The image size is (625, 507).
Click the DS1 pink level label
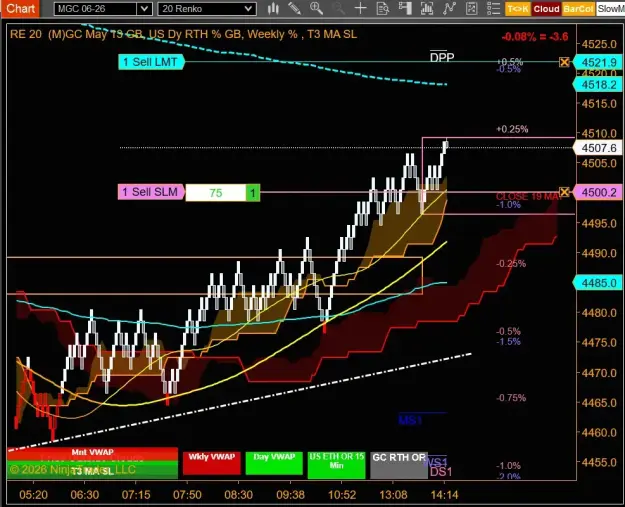(x=441, y=472)
